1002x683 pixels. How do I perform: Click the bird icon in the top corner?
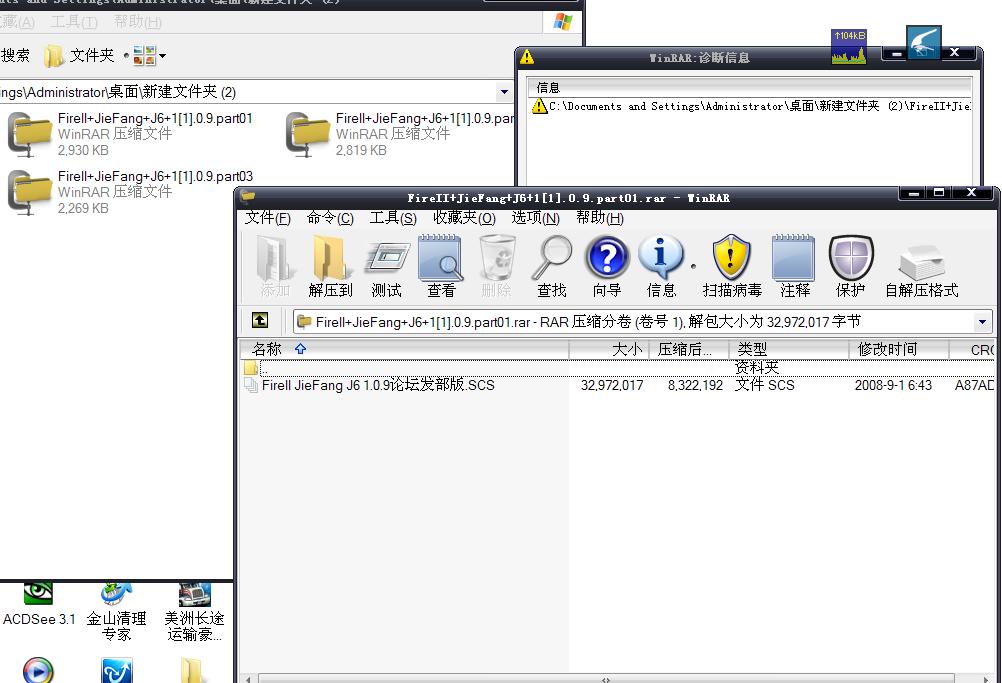point(923,43)
